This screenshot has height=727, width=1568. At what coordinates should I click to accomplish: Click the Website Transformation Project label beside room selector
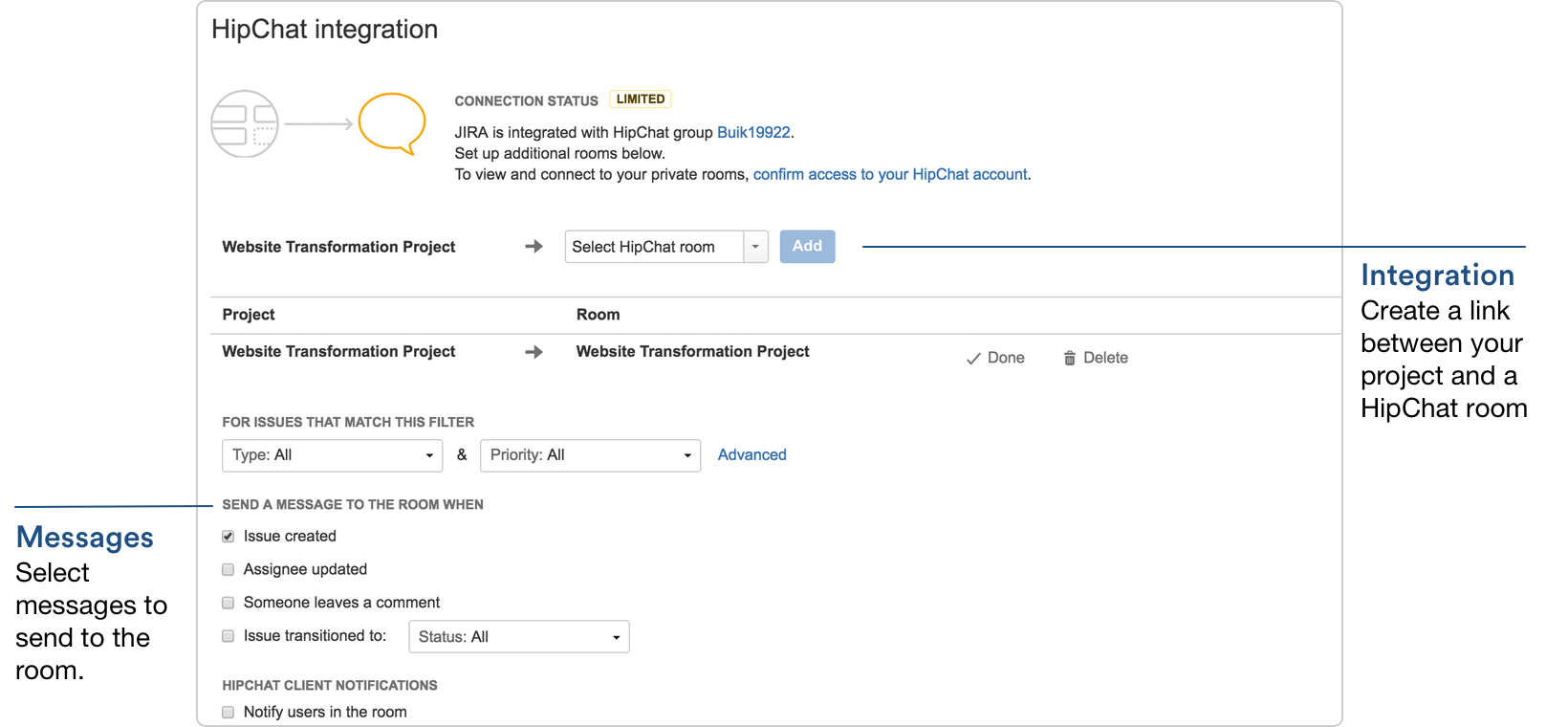click(338, 247)
